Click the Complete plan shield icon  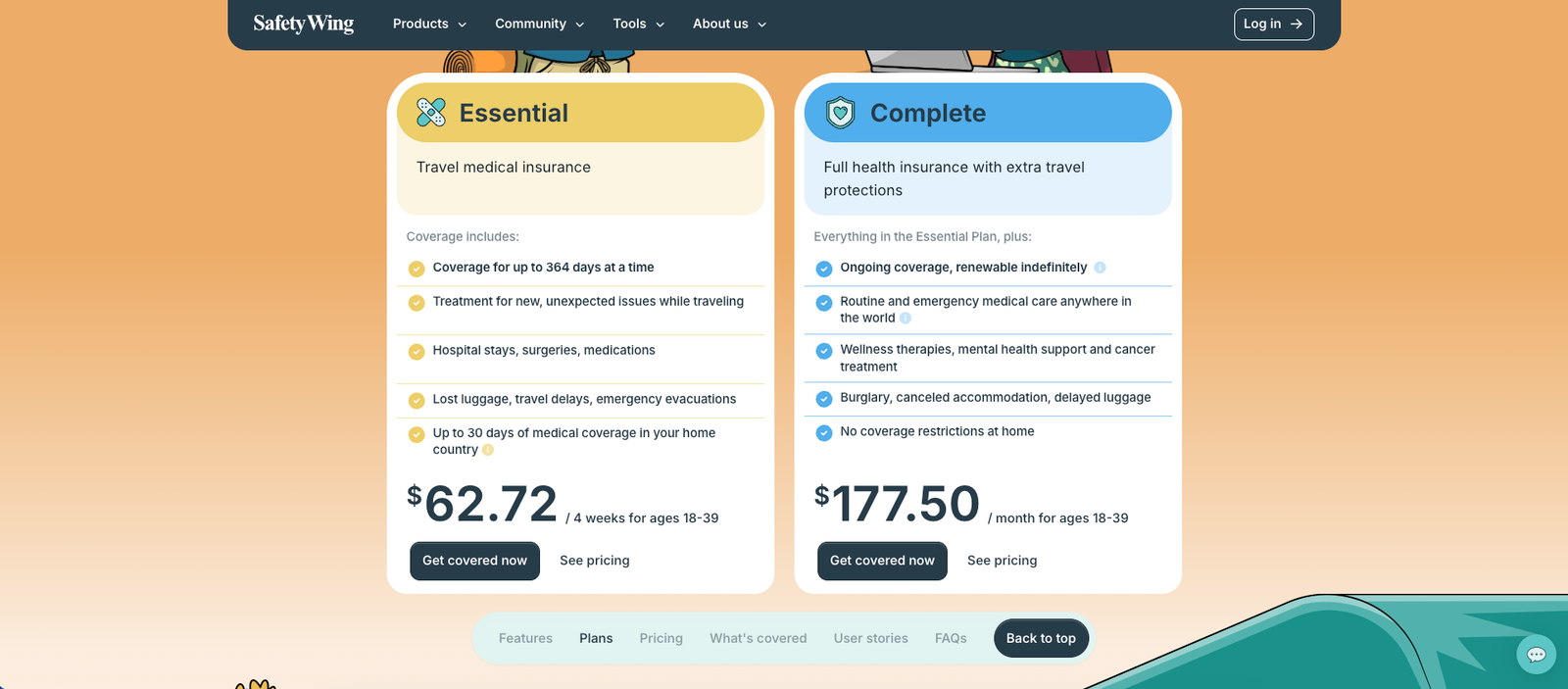pyautogui.click(x=840, y=113)
